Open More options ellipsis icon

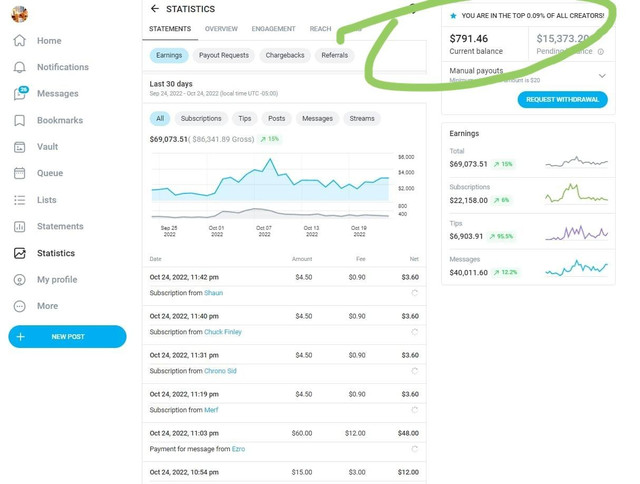(20, 306)
